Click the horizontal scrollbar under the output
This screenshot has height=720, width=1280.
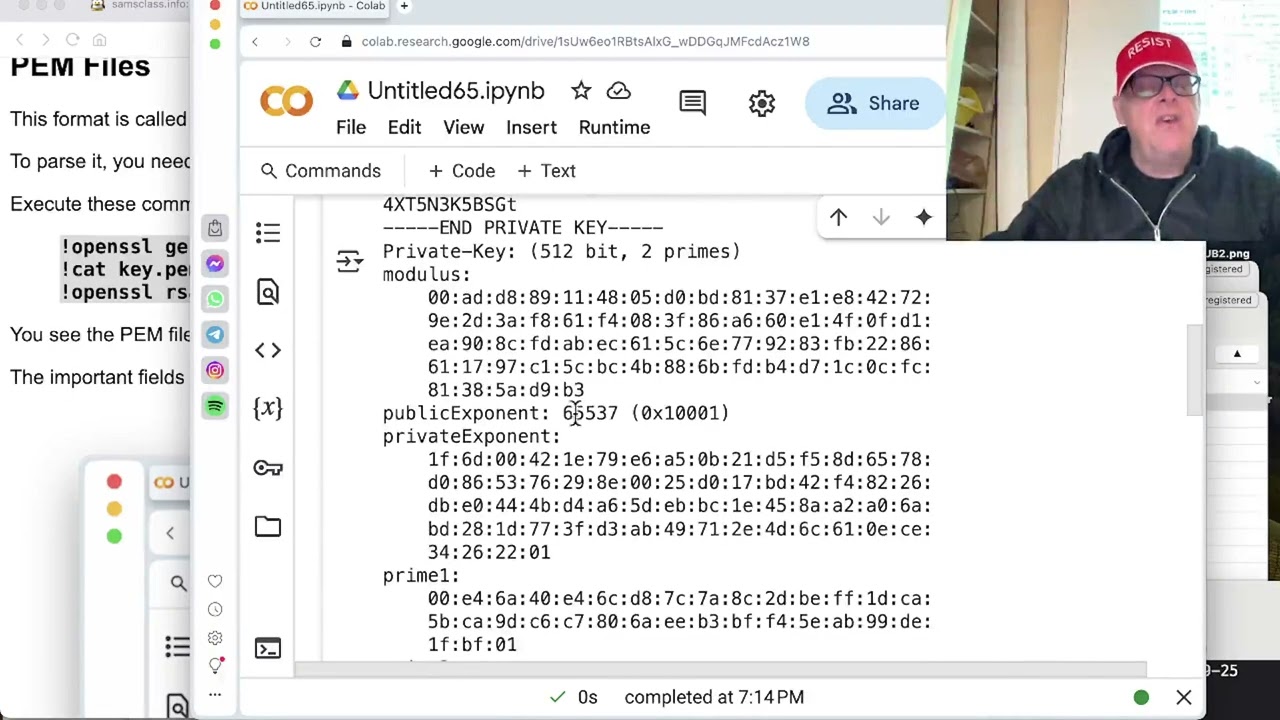[720, 669]
